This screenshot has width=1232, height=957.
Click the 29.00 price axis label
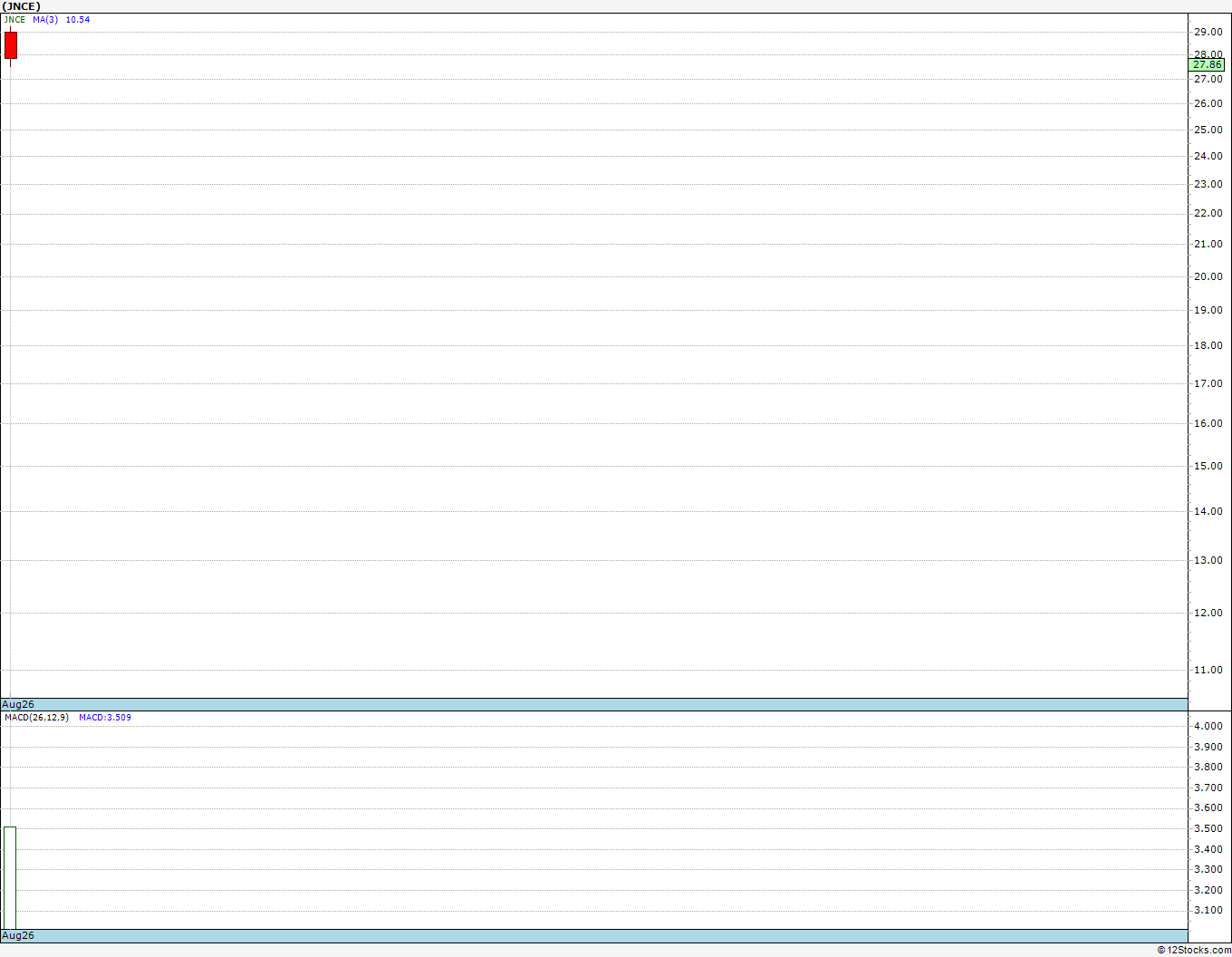click(1208, 32)
